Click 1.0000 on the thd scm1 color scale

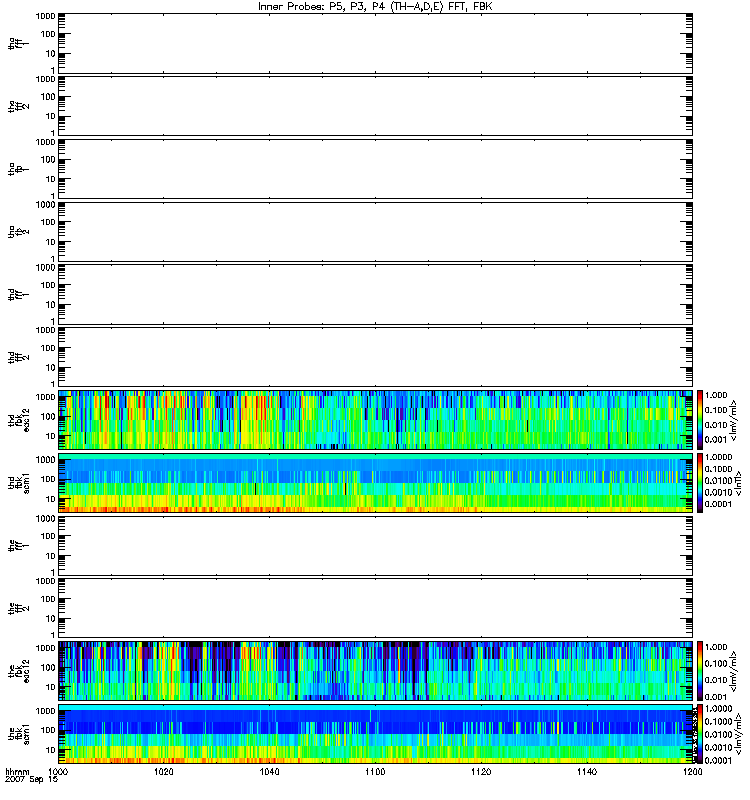[x=718, y=457]
